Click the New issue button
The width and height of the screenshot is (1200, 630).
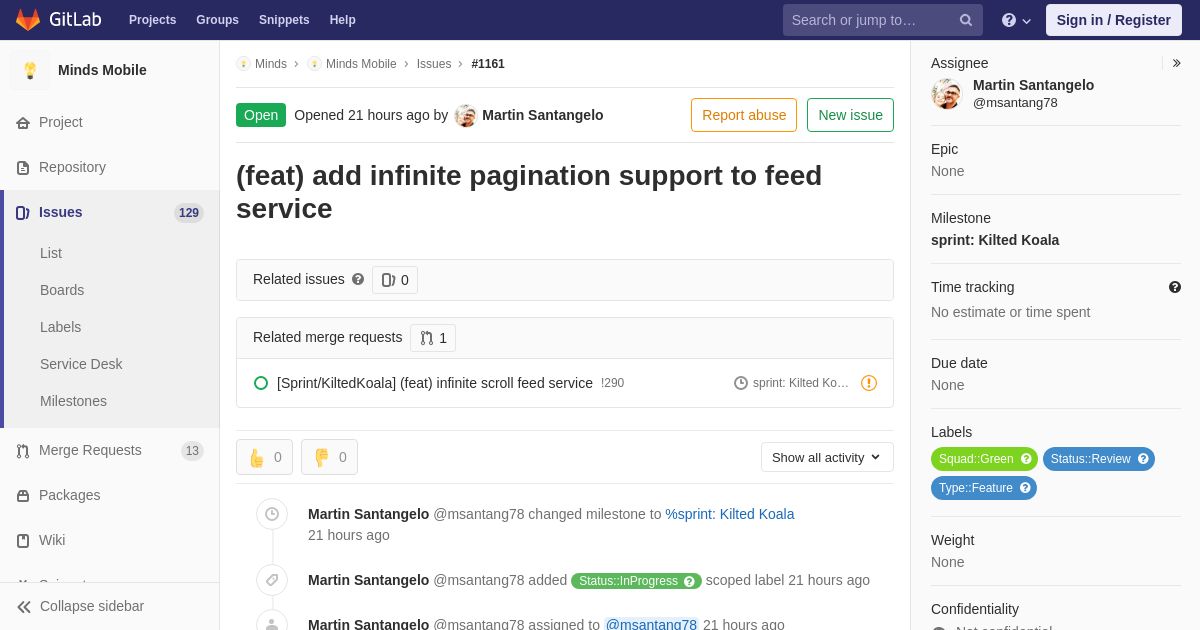click(x=850, y=115)
